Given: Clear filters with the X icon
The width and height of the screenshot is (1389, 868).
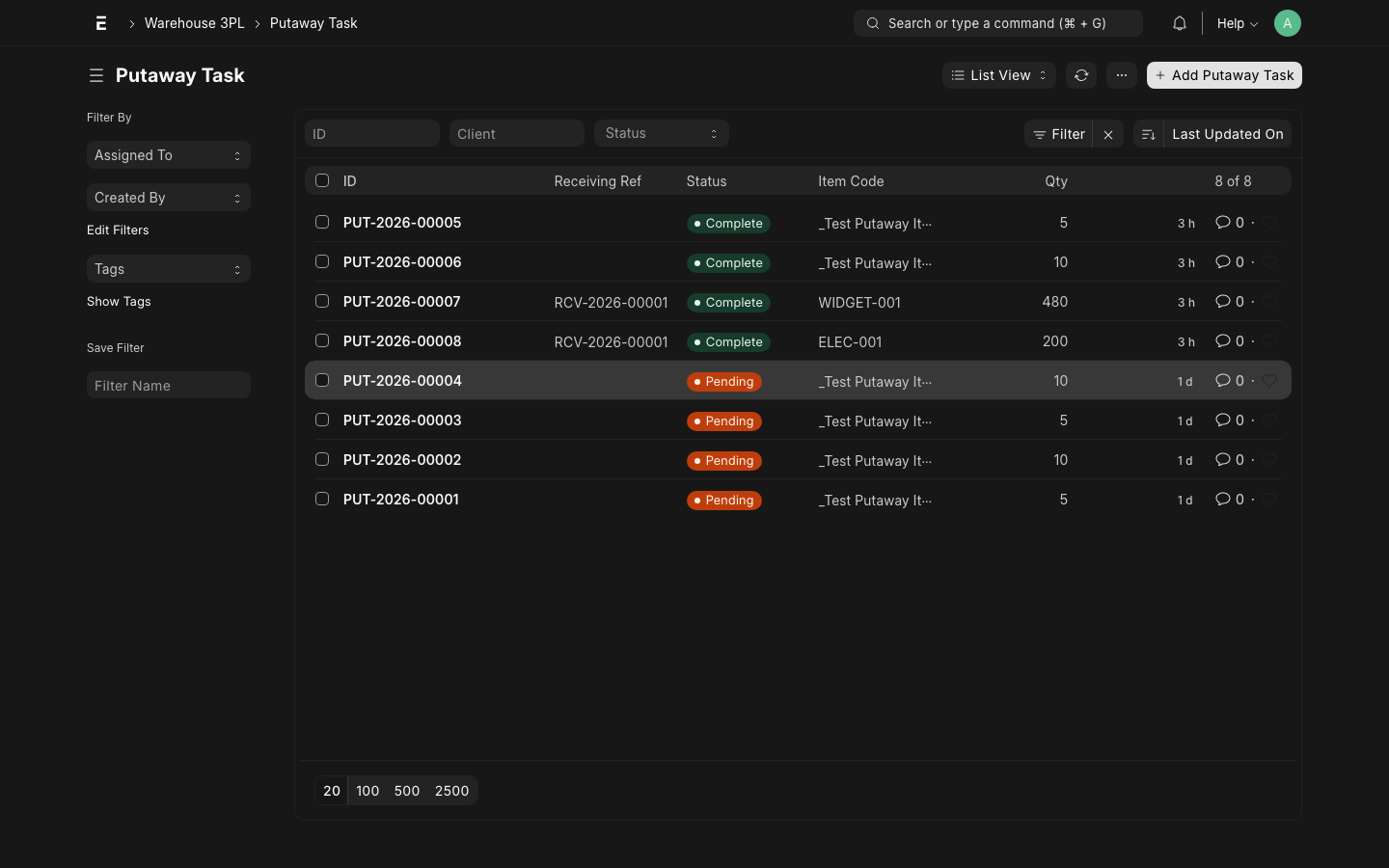Looking at the screenshot, I should 1108,134.
